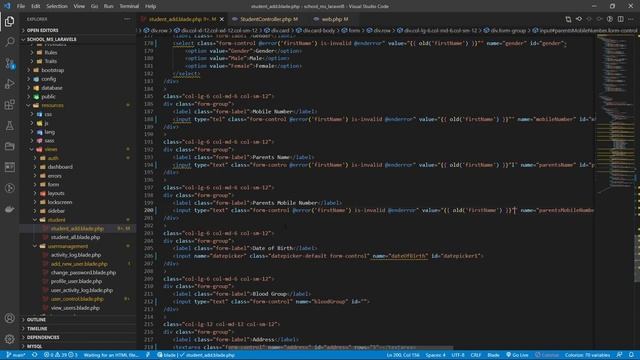Switch to the StudentController.php tab
The height and width of the screenshot is (360, 640).
coord(265,19)
